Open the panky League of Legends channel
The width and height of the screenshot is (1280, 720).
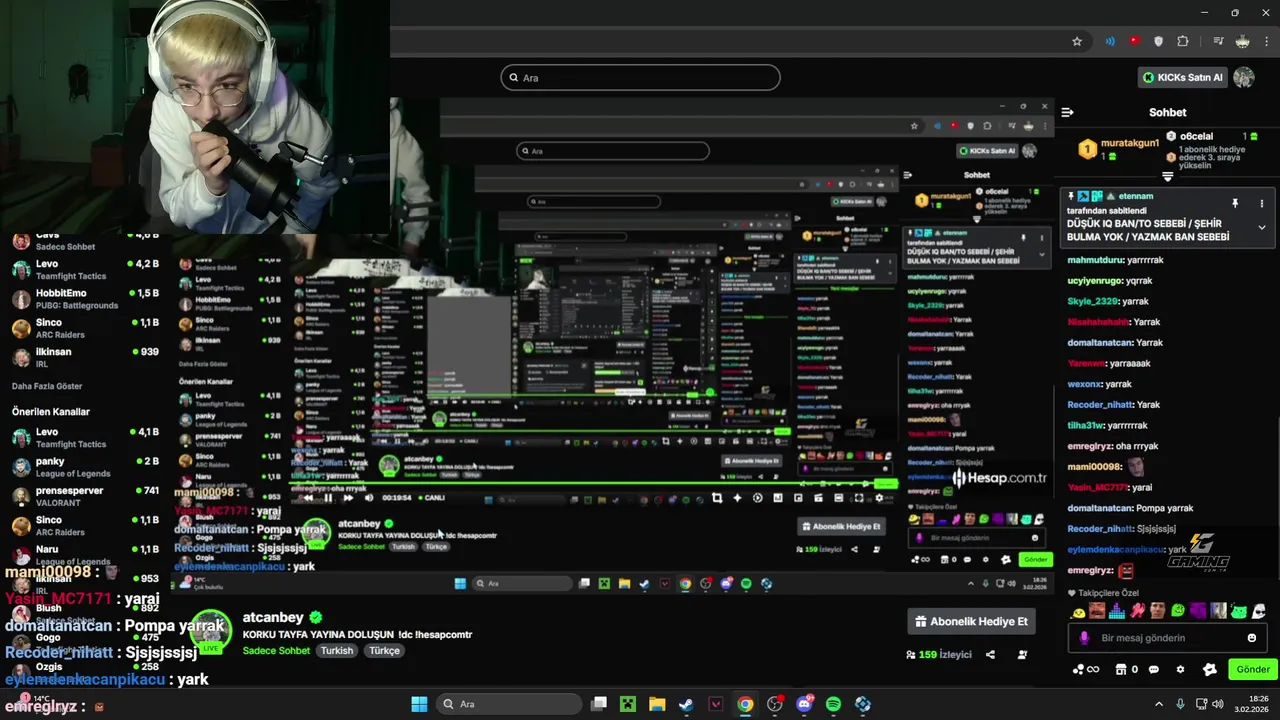[85, 467]
